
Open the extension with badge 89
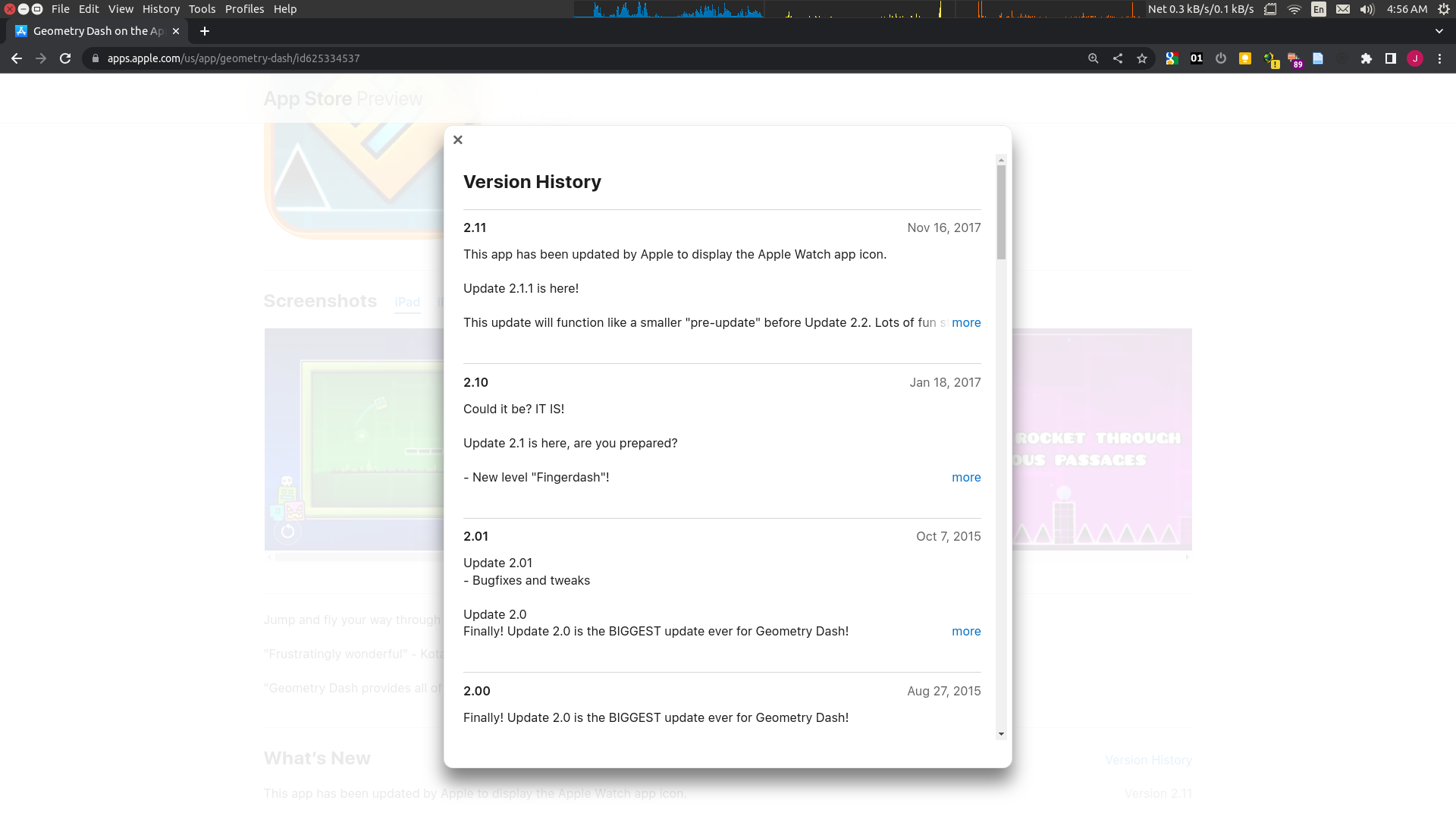click(1294, 59)
